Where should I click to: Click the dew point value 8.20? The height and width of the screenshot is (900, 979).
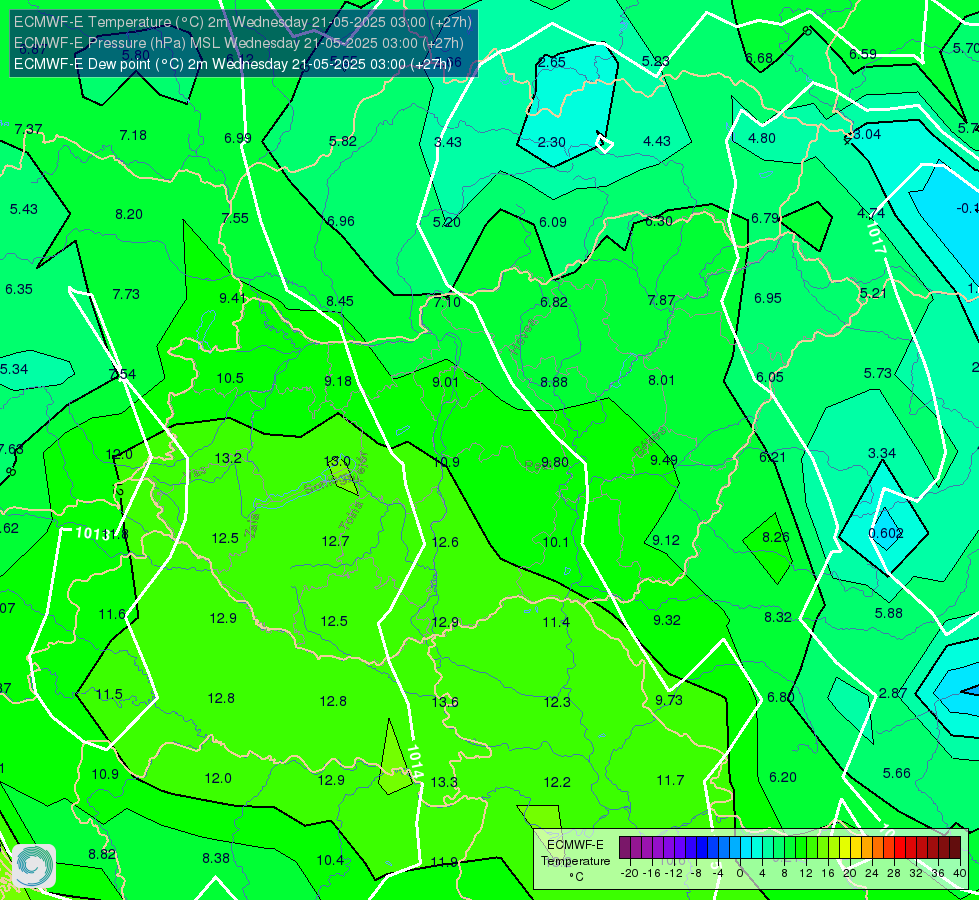coord(129,214)
